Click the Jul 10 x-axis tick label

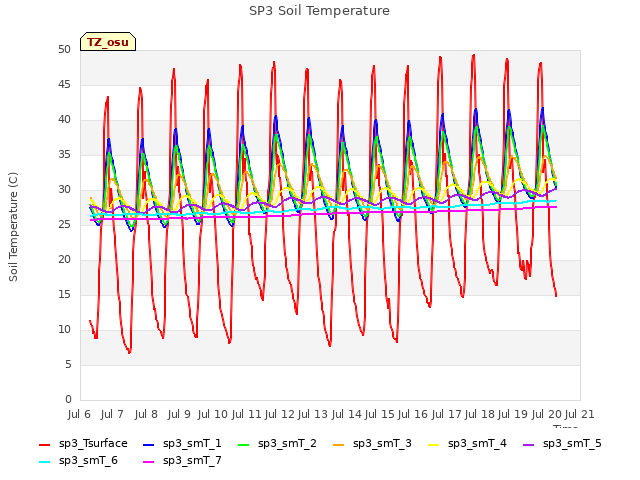[213, 415]
